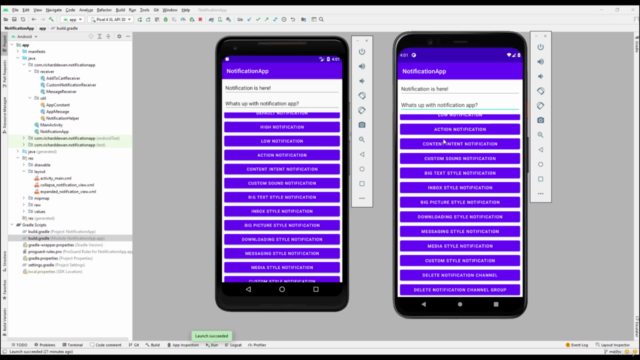Click the Search Everywhere magnifier icon
Image resolution: width=640 pixels, height=360 pixels.
[322, 20]
